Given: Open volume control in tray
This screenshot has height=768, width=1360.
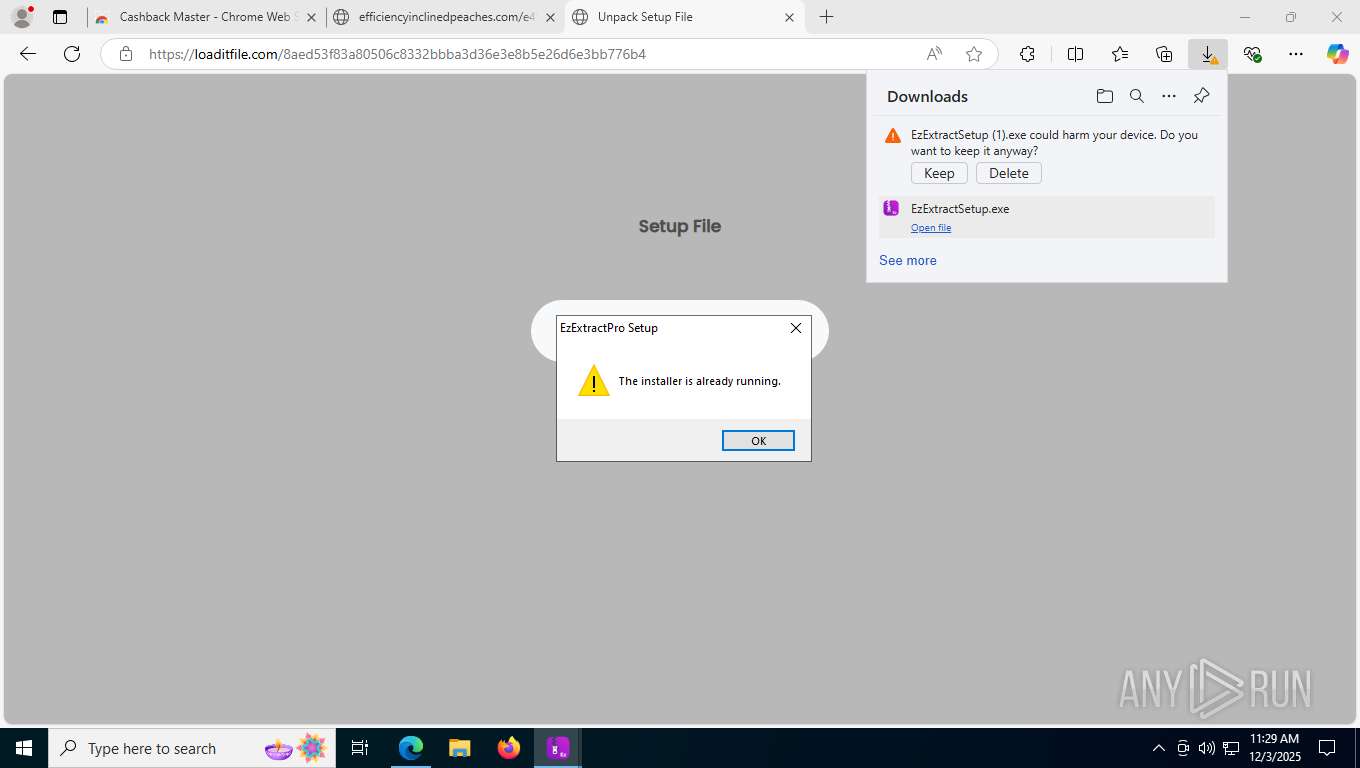Looking at the screenshot, I should pyautogui.click(x=1207, y=748).
